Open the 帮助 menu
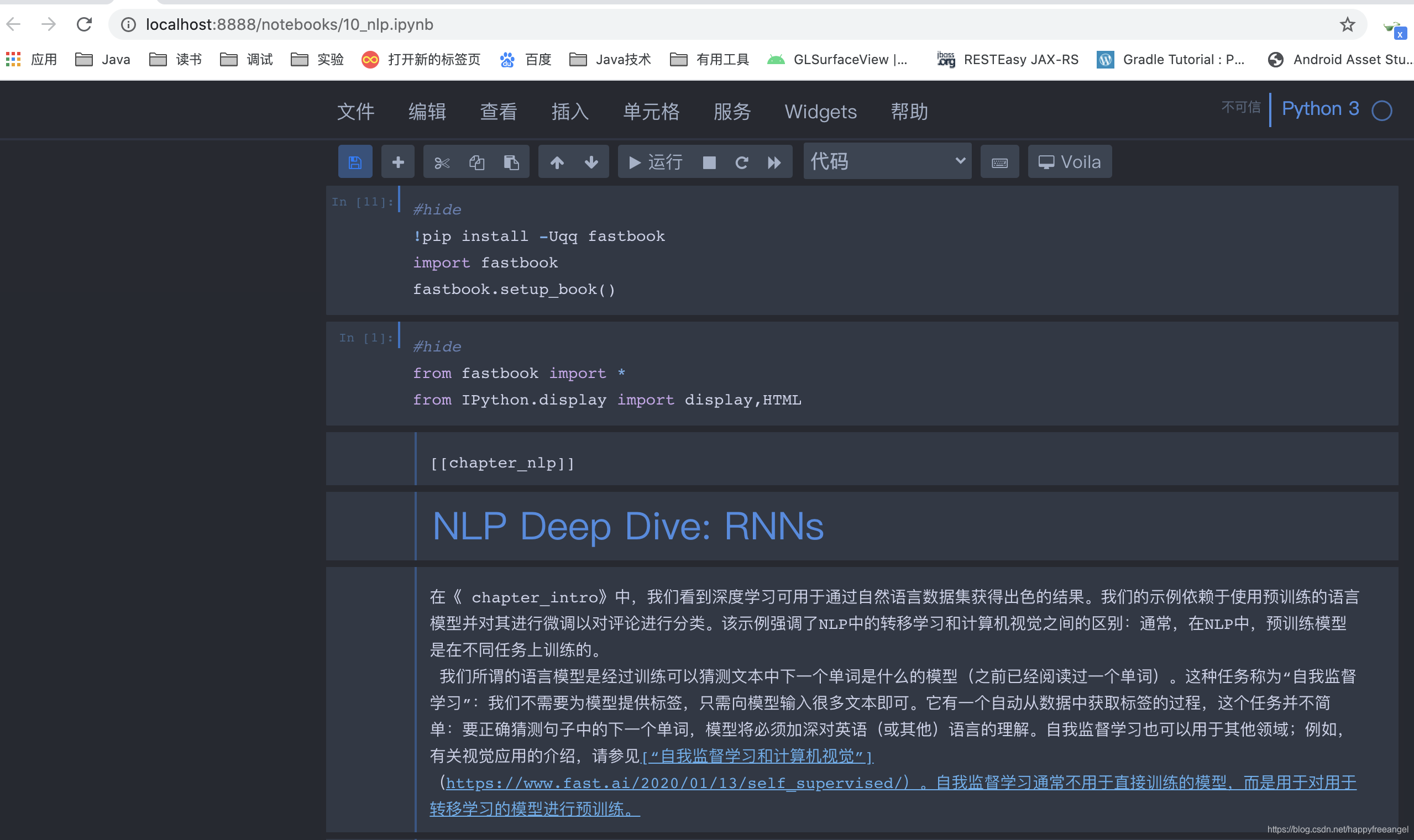 pyautogui.click(x=910, y=112)
